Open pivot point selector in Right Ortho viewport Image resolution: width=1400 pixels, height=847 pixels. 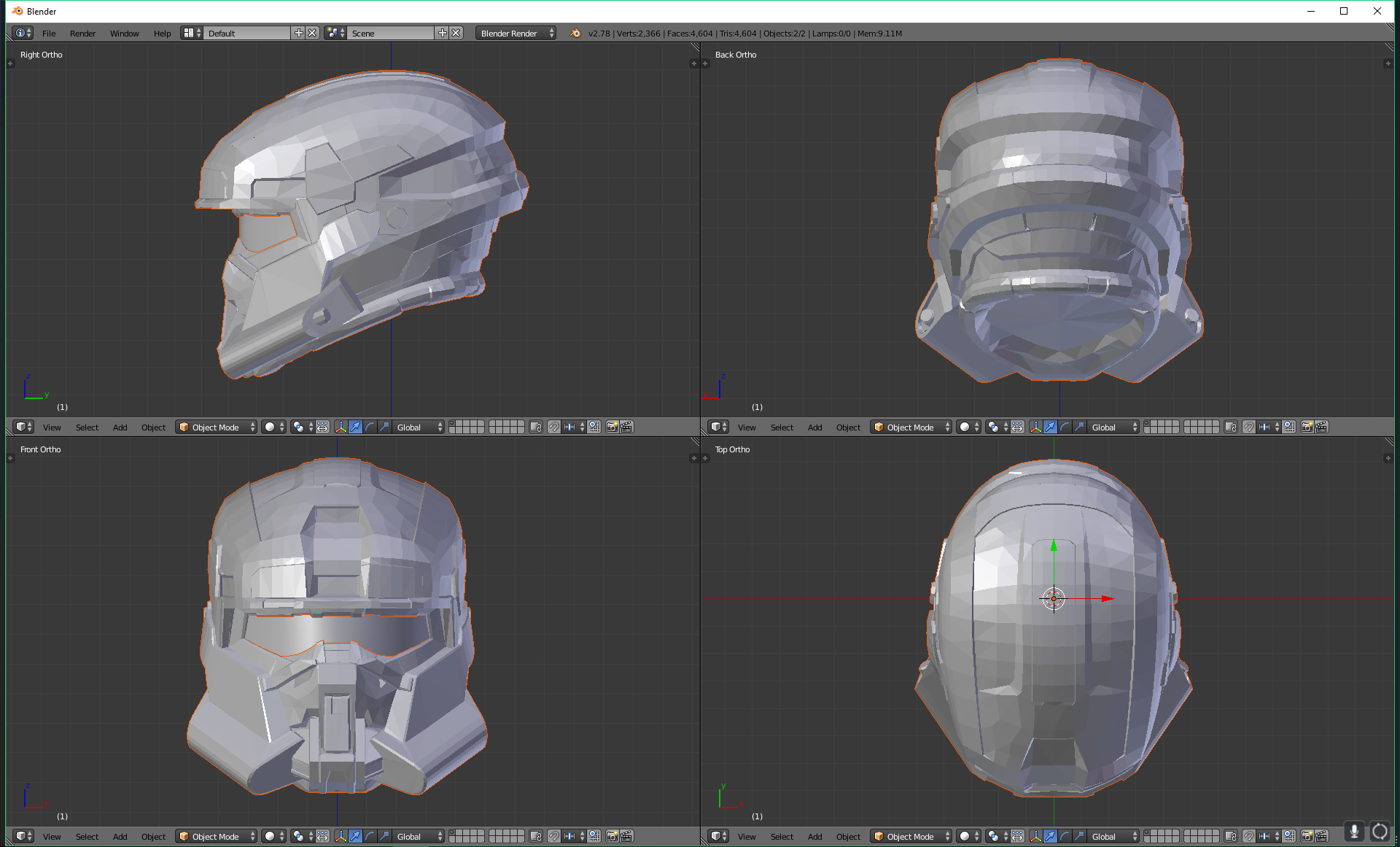[x=302, y=427]
